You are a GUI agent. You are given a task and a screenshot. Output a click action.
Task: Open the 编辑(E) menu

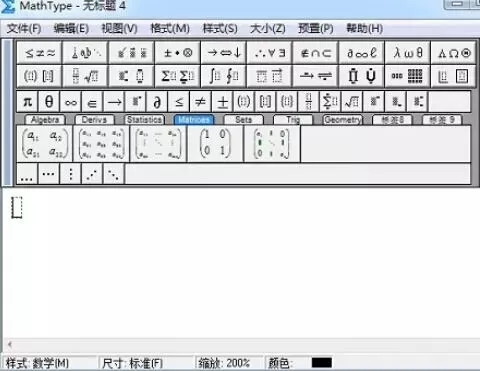coord(71,28)
